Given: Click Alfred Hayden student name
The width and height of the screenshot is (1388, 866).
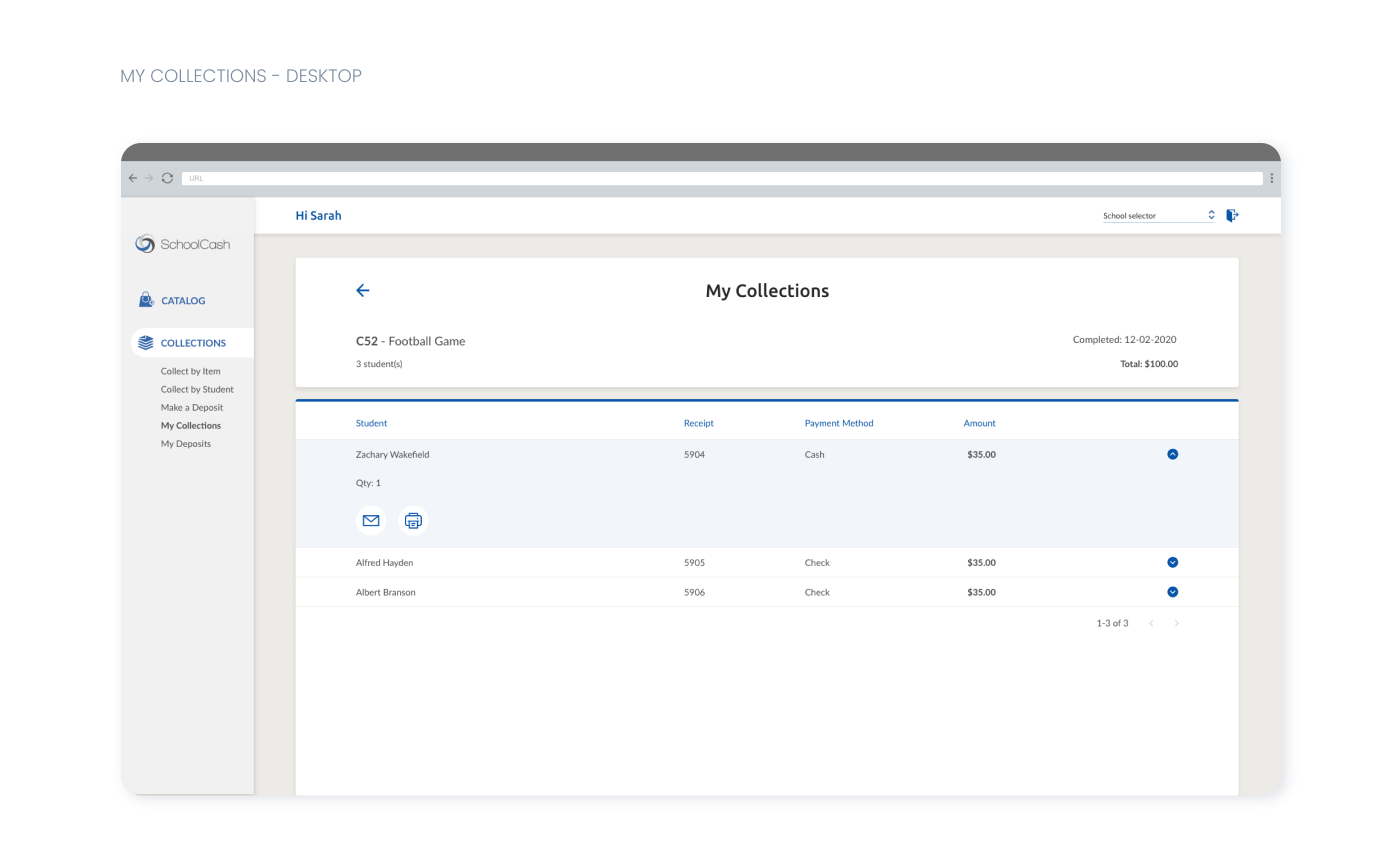Looking at the screenshot, I should [385, 562].
